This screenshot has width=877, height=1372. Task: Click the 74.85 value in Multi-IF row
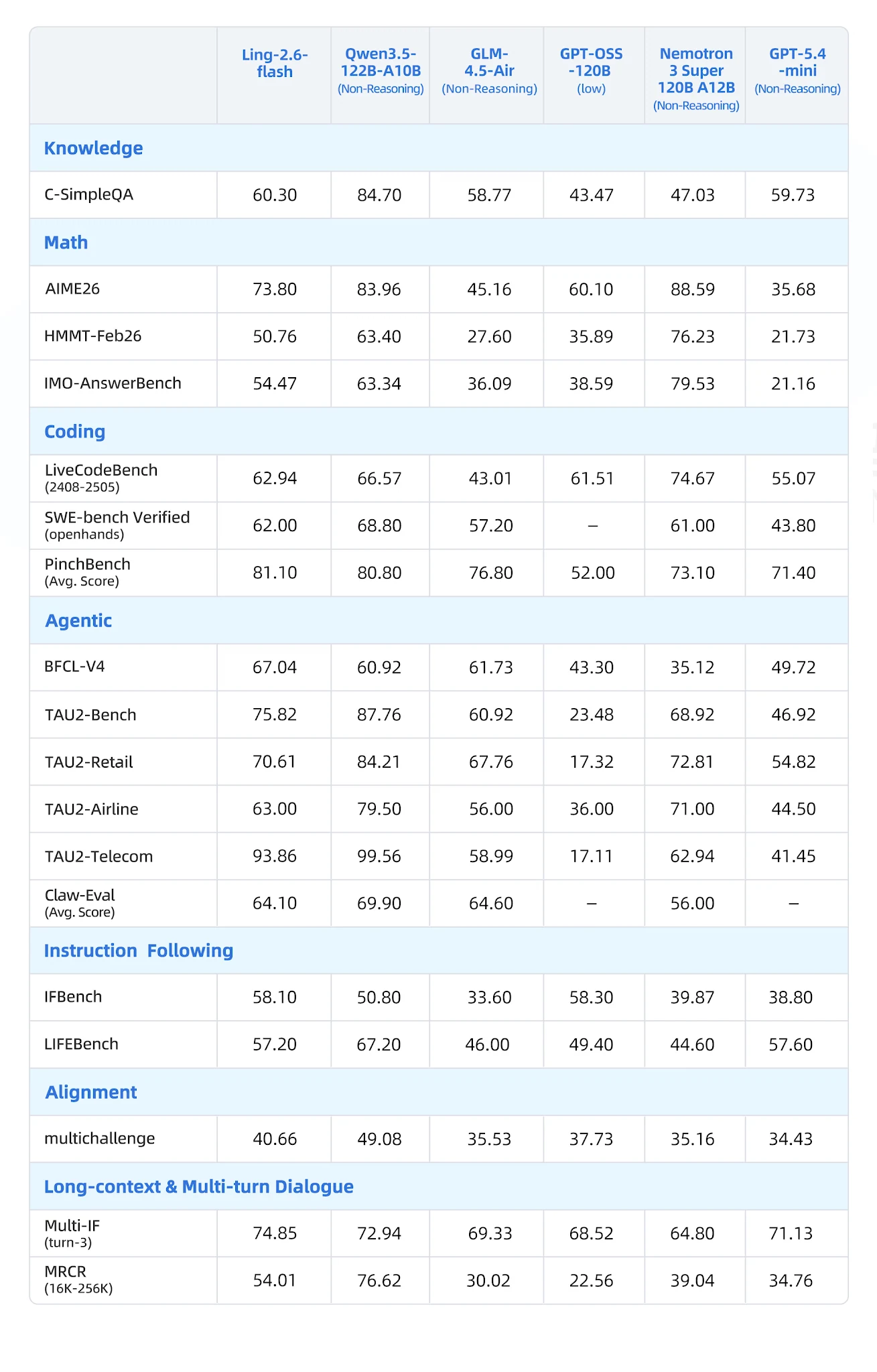pos(275,1233)
